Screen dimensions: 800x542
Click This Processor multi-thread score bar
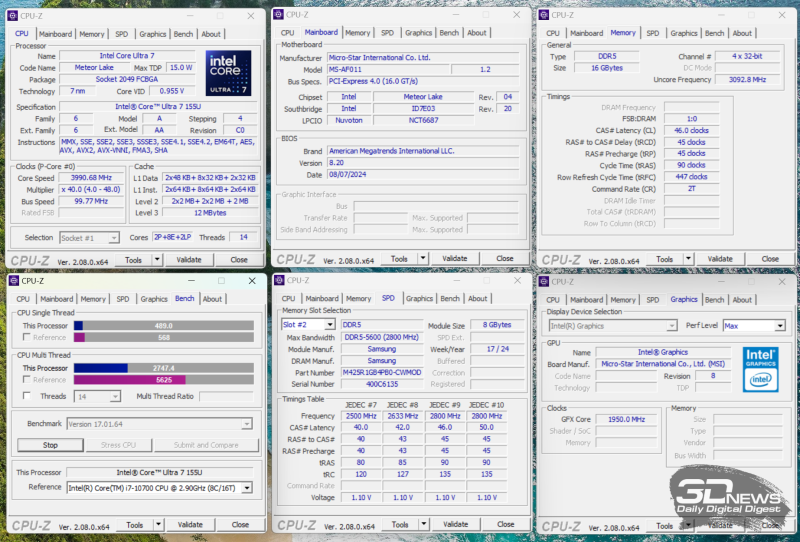pos(163,368)
